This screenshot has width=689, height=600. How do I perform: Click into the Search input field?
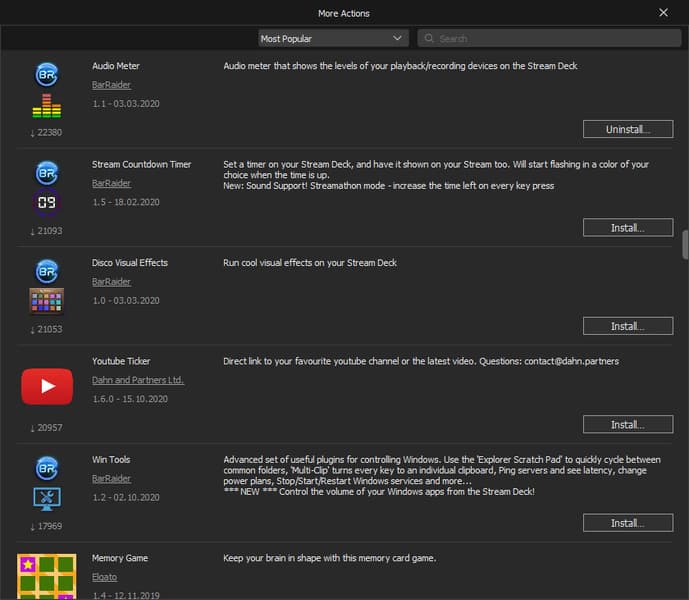point(549,38)
